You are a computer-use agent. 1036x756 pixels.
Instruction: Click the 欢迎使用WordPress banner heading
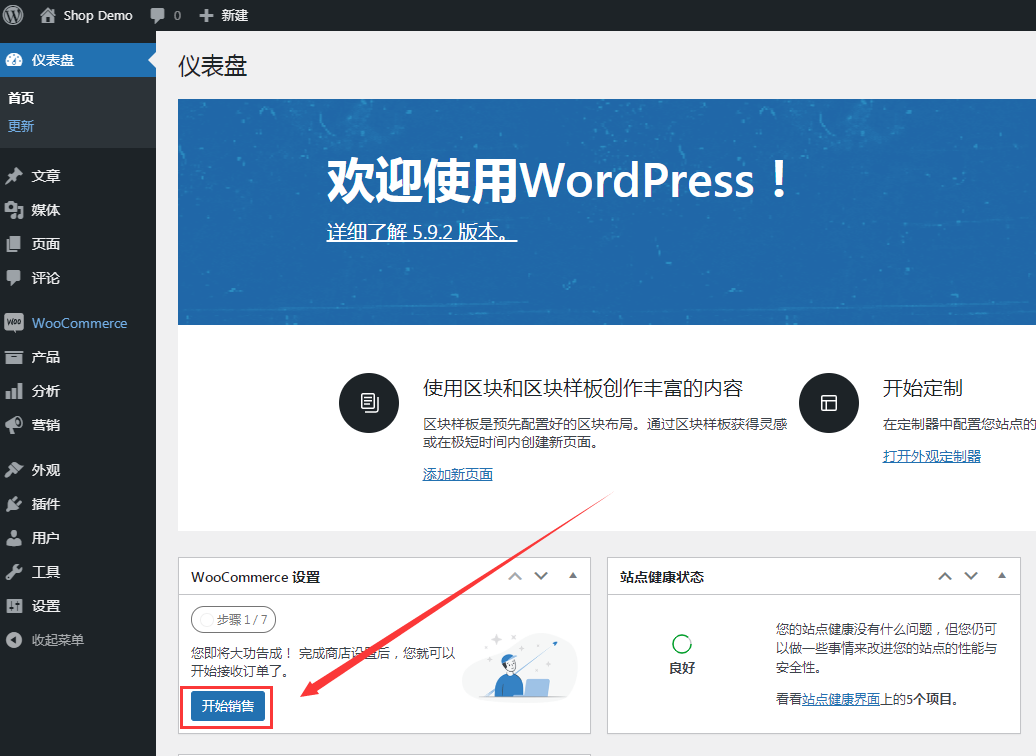pyautogui.click(x=558, y=180)
